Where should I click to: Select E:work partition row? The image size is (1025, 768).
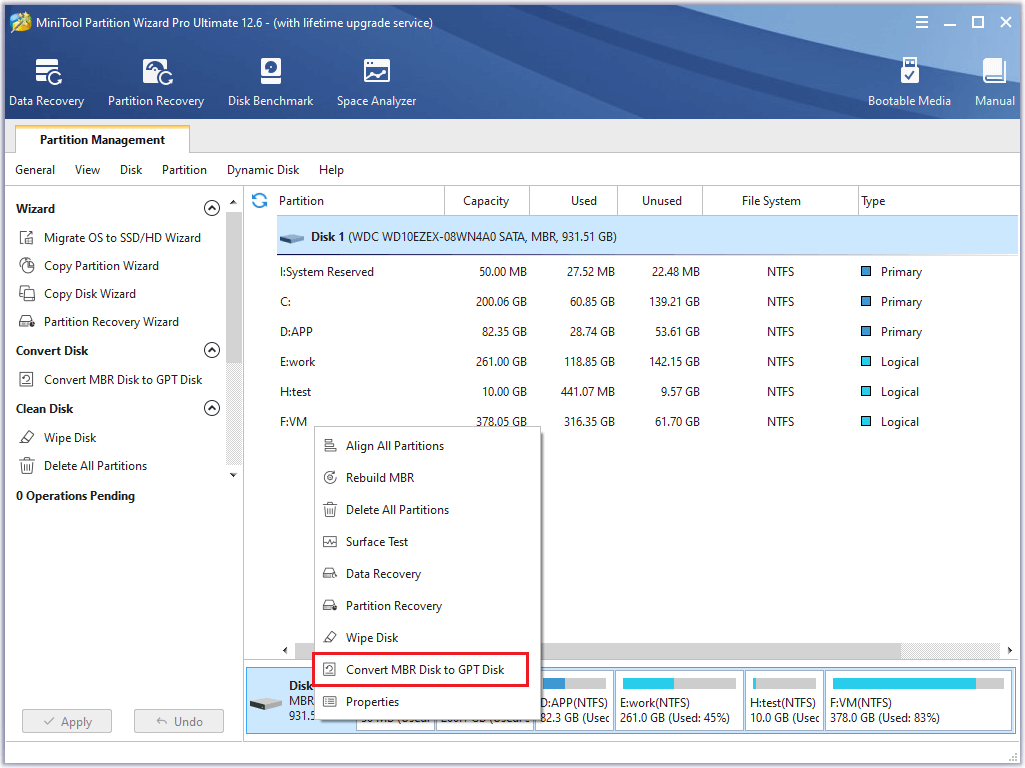point(647,361)
